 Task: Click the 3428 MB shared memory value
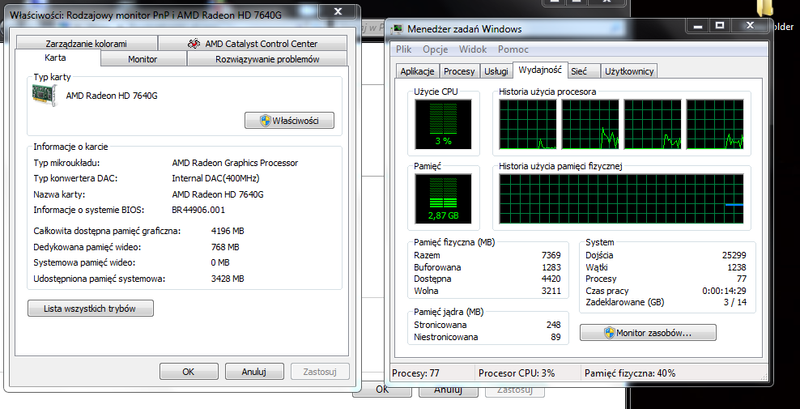tap(228, 279)
